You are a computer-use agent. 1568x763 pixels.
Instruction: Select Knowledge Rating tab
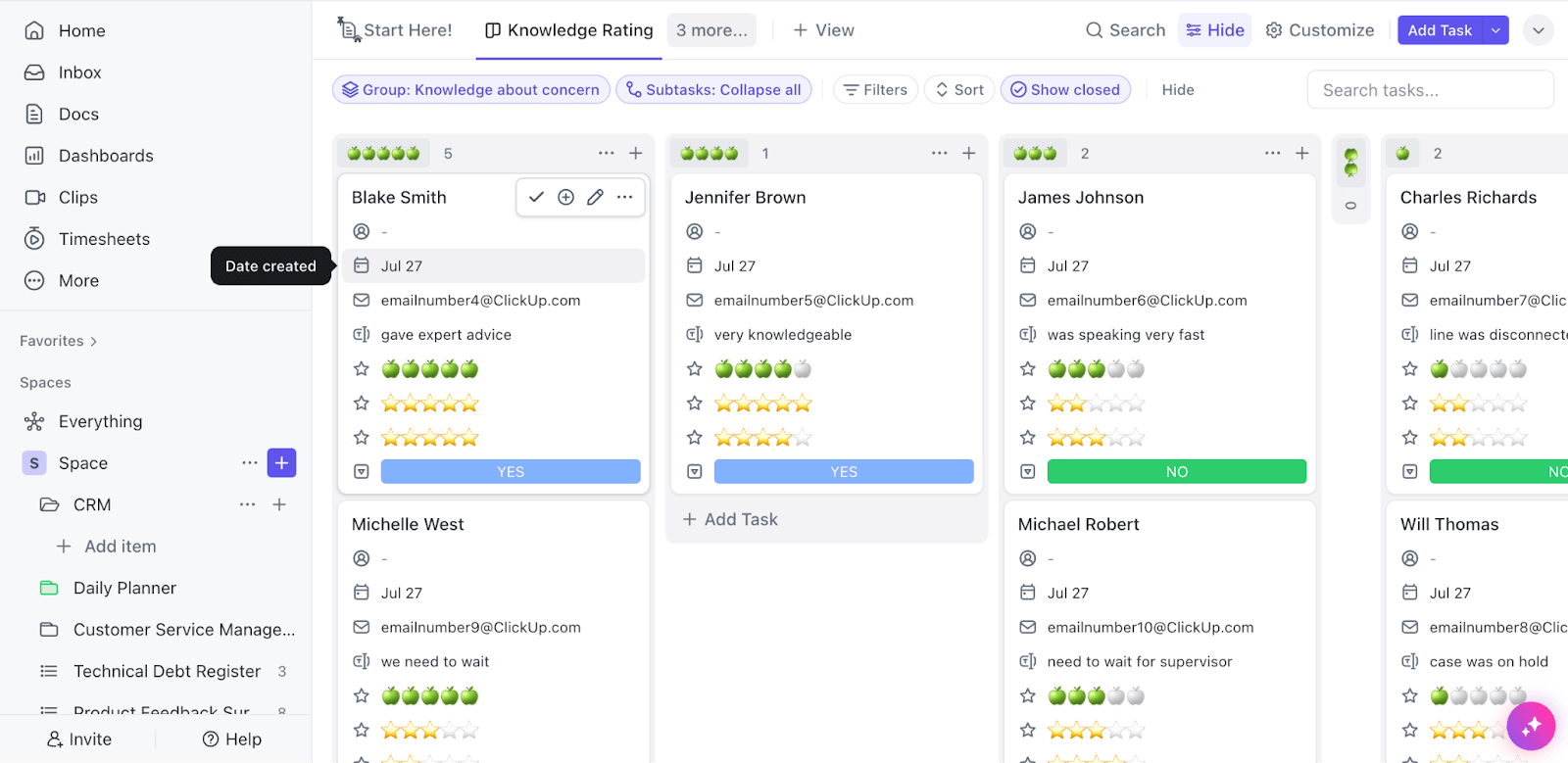click(569, 30)
